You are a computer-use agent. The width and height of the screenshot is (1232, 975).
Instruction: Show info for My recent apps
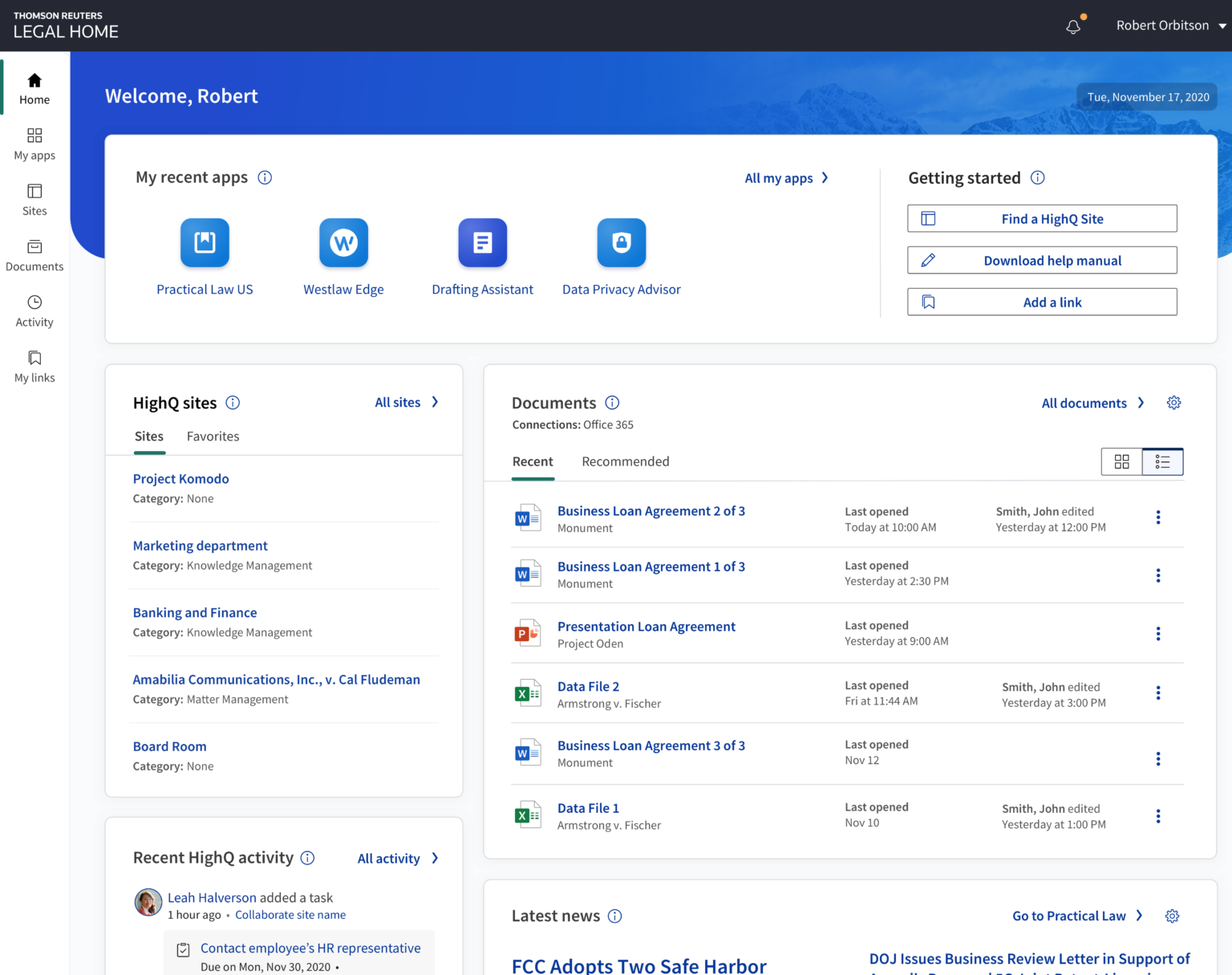pos(265,178)
